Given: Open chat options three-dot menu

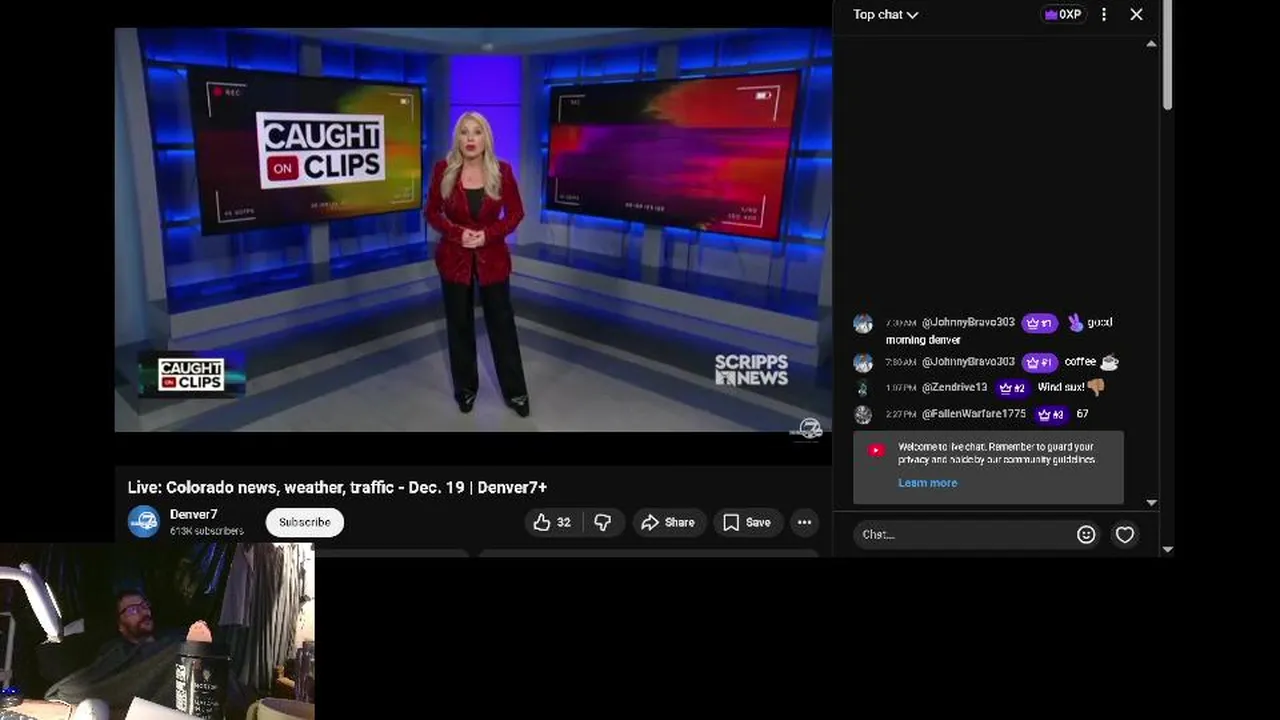Looking at the screenshot, I should tap(1104, 14).
